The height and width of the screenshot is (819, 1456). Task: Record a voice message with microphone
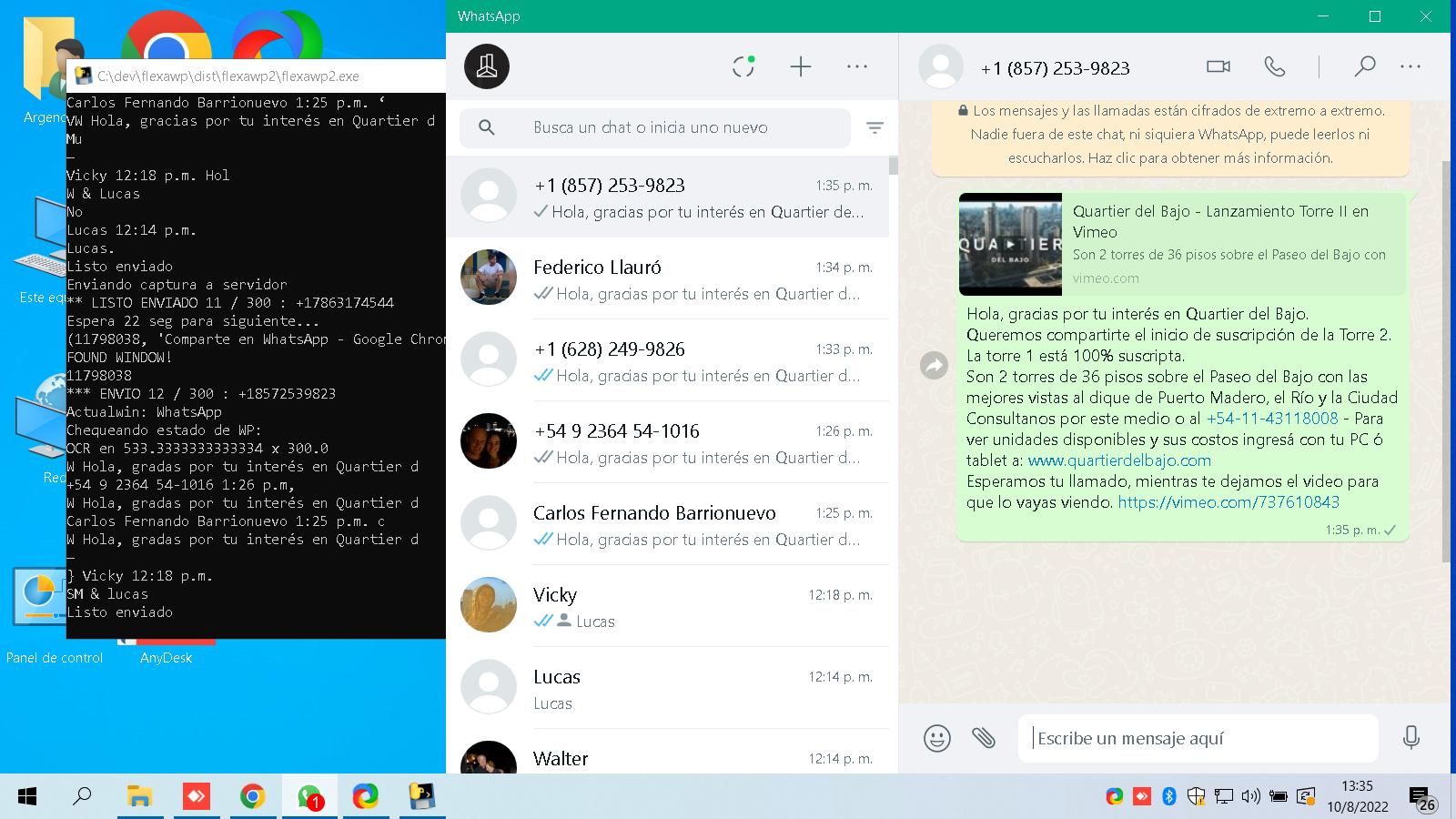click(1411, 738)
